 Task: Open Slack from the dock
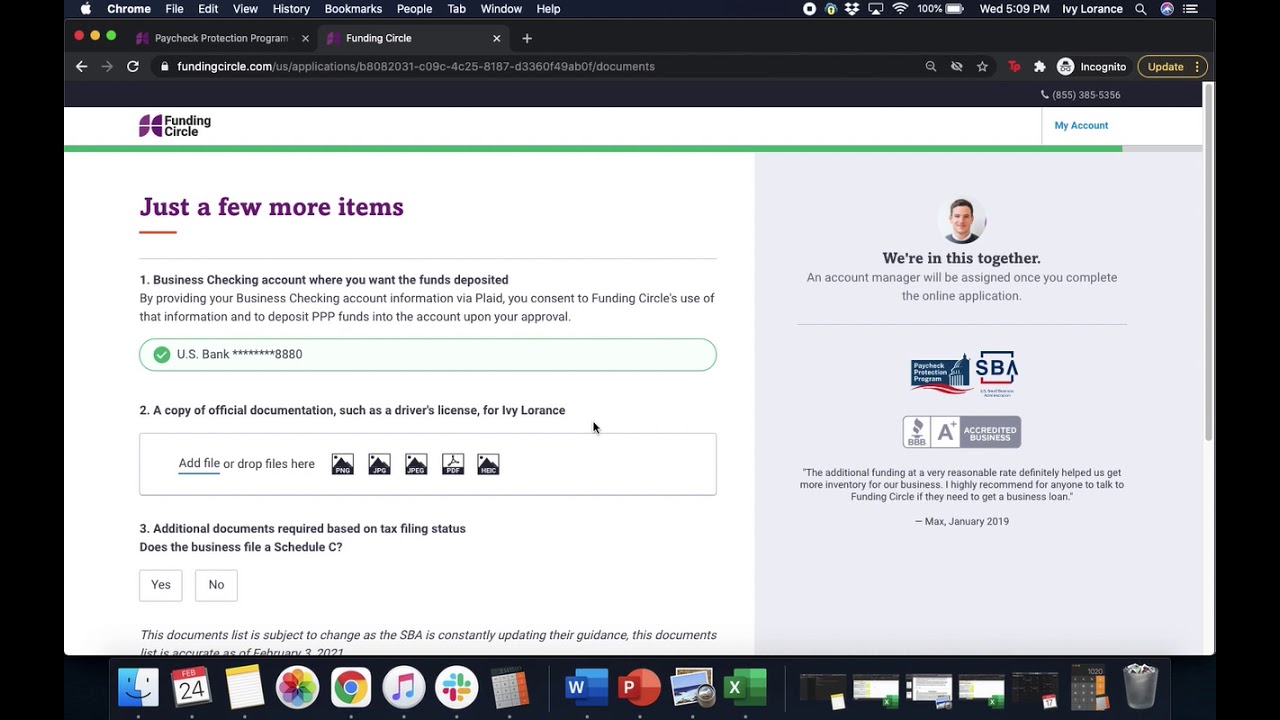click(x=456, y=688)
